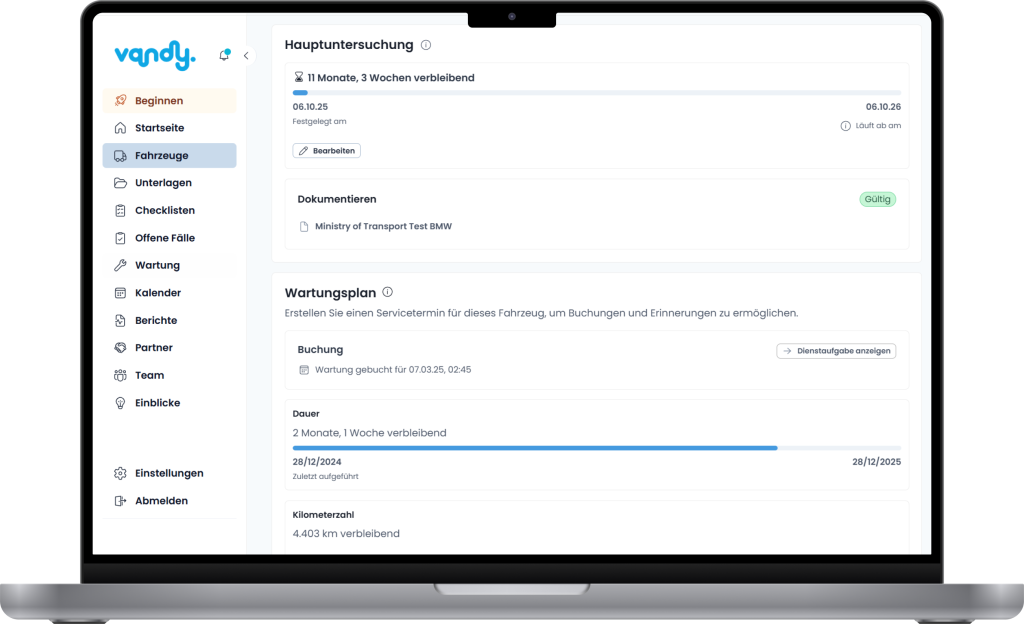The width and height of the screenshot is (1024, 624).
Task: Open the Berichte section
Action: click(x=156, y=321)
